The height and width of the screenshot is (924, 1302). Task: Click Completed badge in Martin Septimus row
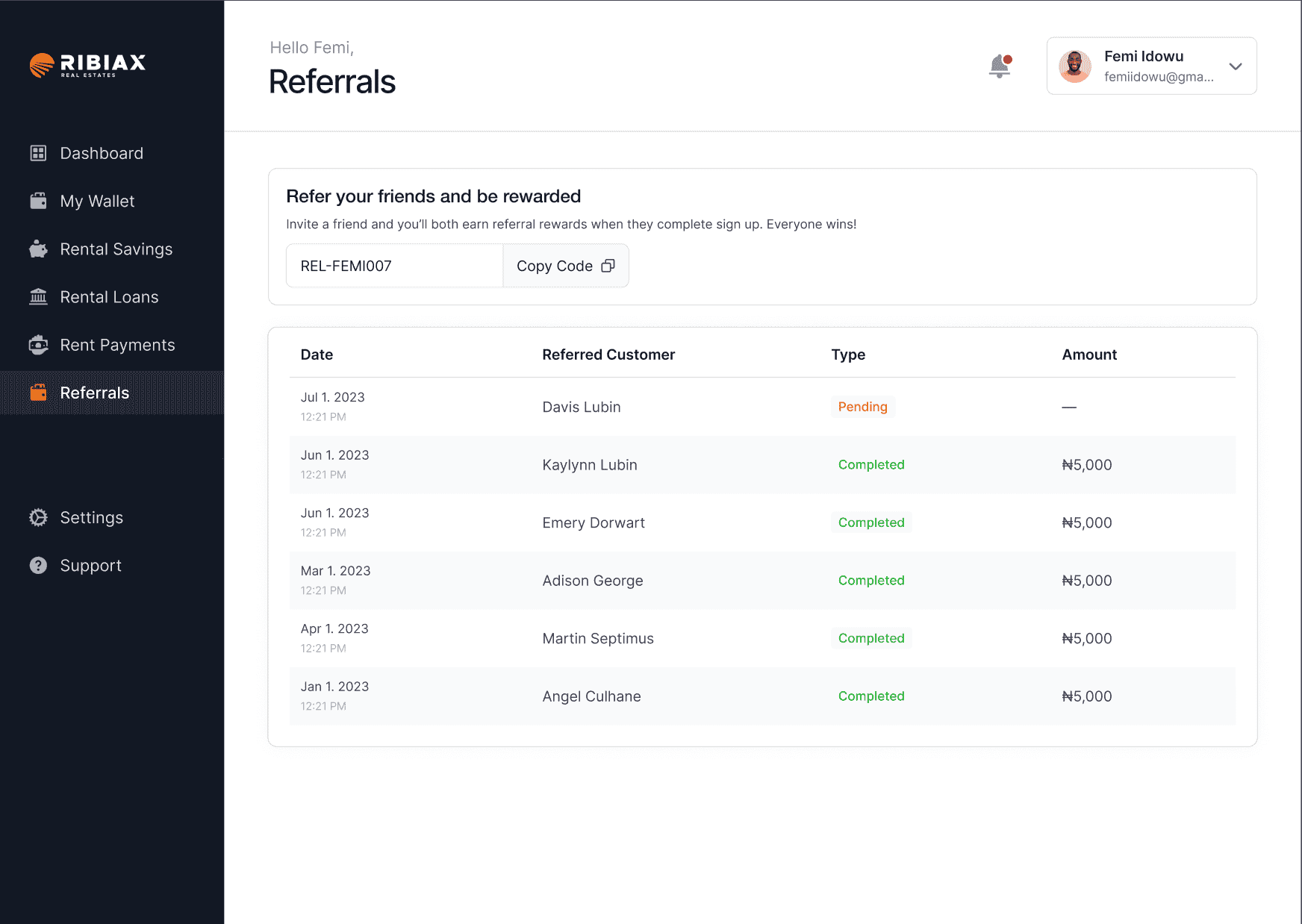[871, 638]
